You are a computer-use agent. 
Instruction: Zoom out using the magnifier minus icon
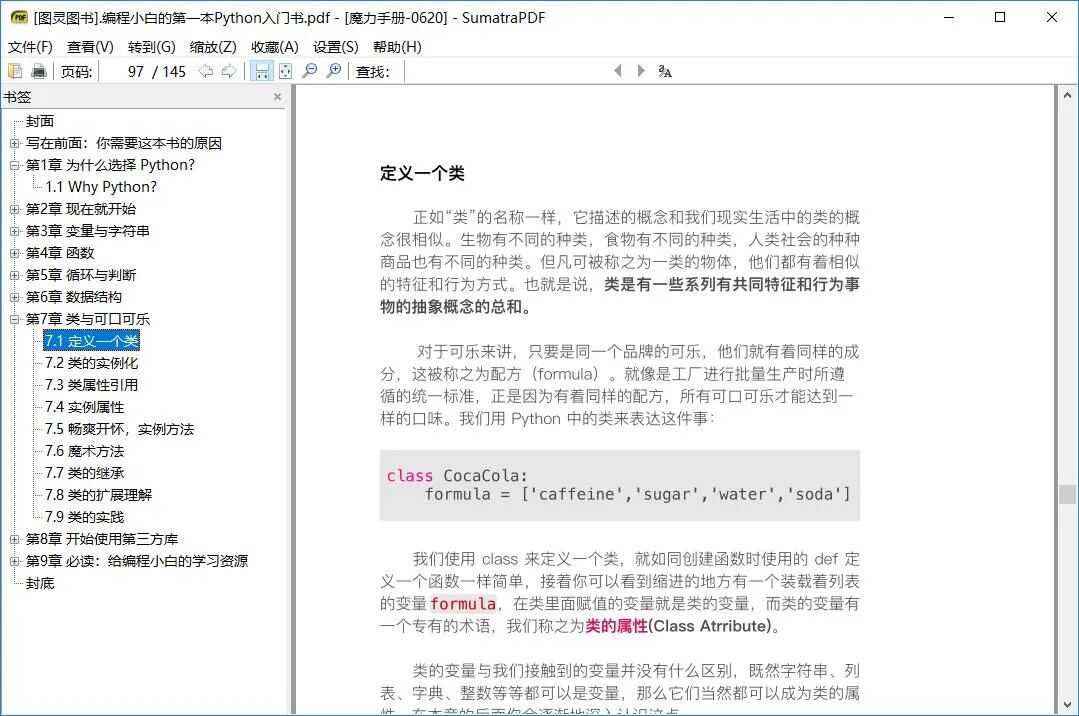tap(311, 70)
